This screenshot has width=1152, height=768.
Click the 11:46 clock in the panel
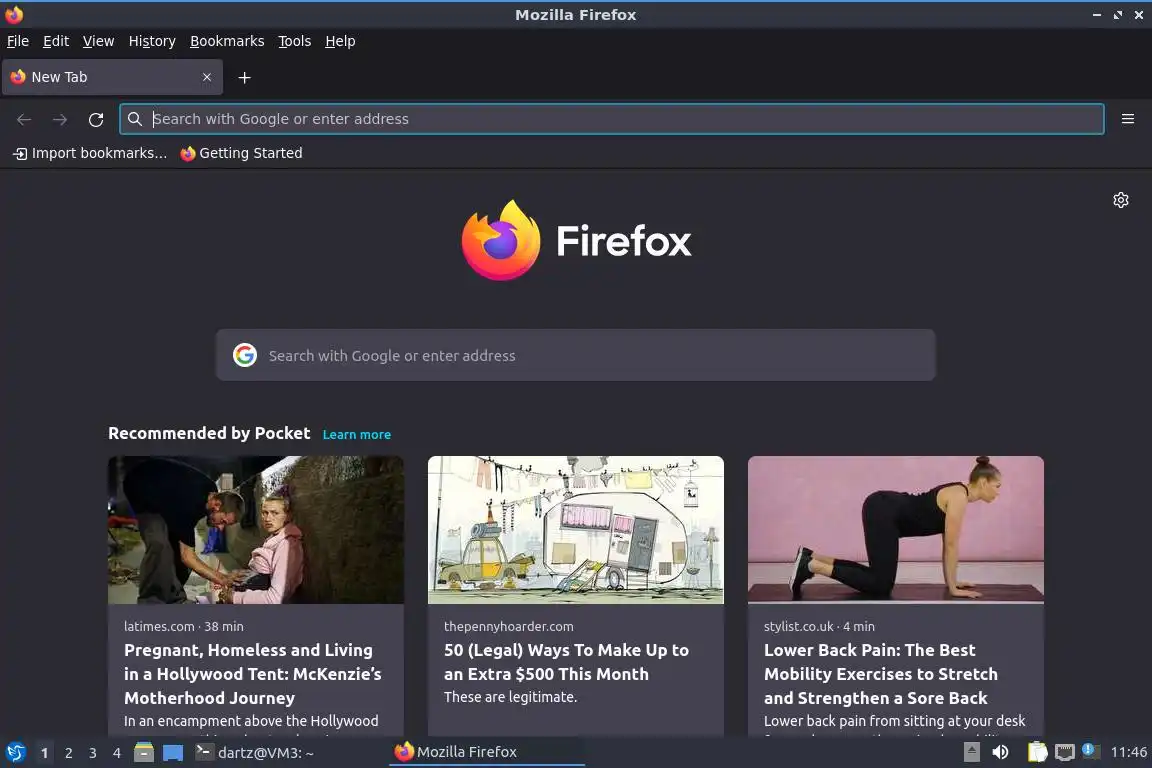pyautogui.click(x=1128, y=753)
